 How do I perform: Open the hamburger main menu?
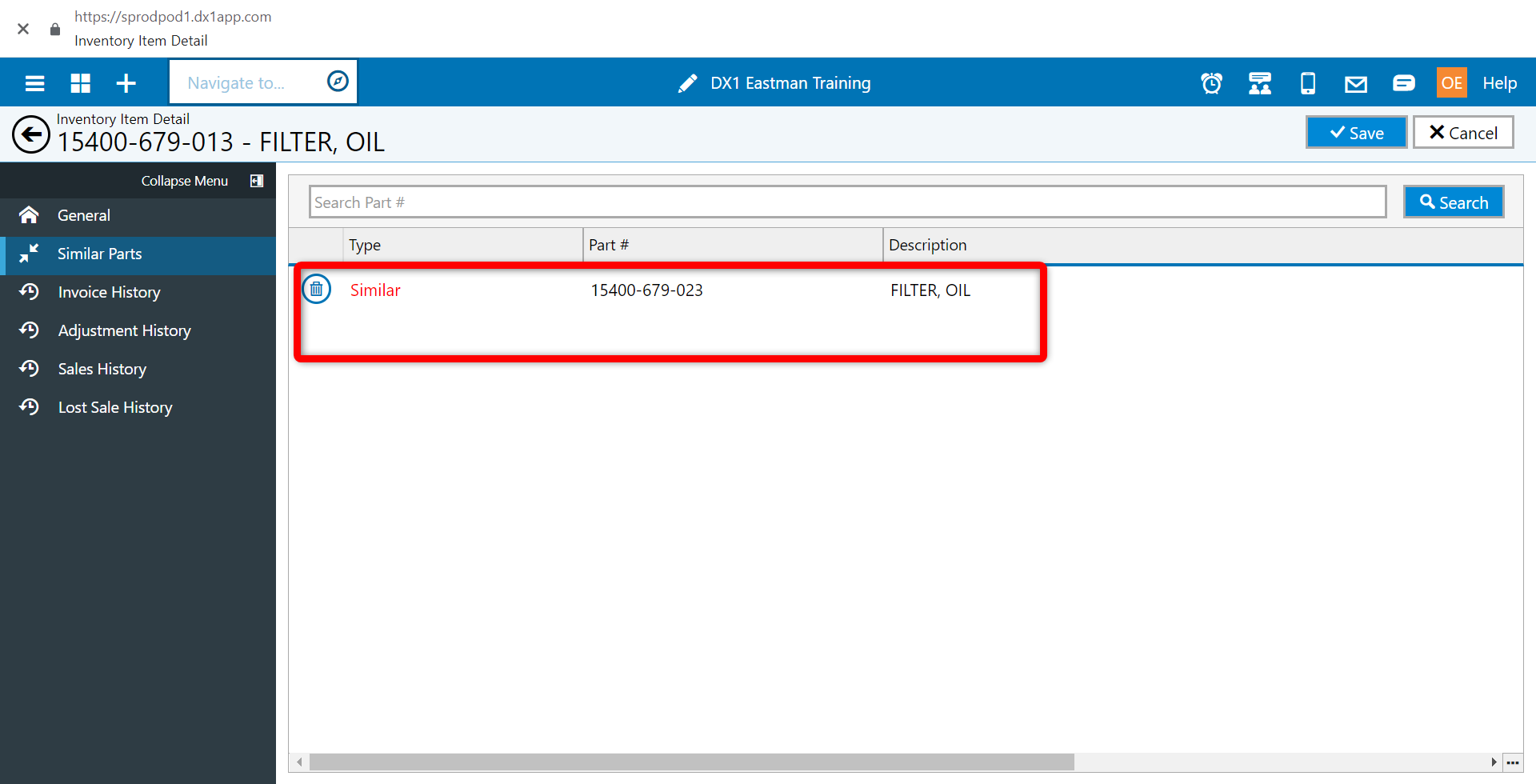tap(34, 83)
